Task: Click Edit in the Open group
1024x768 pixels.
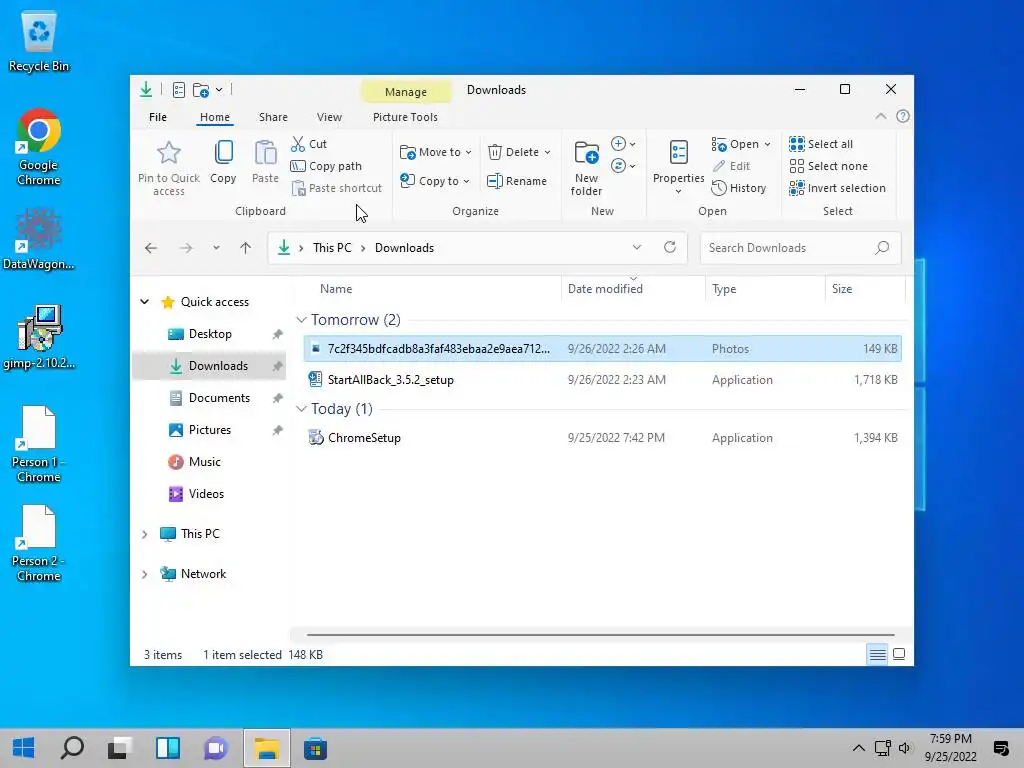Action: coord(731,166)
